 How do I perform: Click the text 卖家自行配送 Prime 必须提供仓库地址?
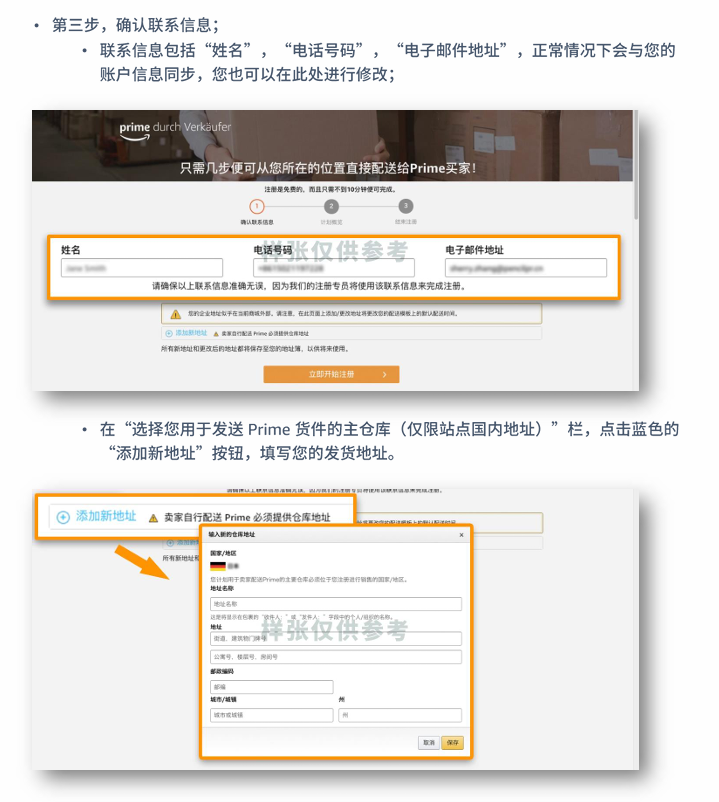pos(247,518)
